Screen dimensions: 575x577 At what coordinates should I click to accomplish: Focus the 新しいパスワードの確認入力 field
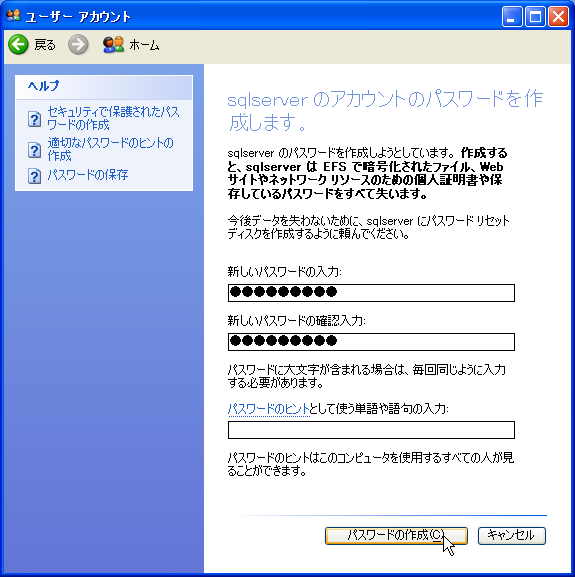point(371,342)
